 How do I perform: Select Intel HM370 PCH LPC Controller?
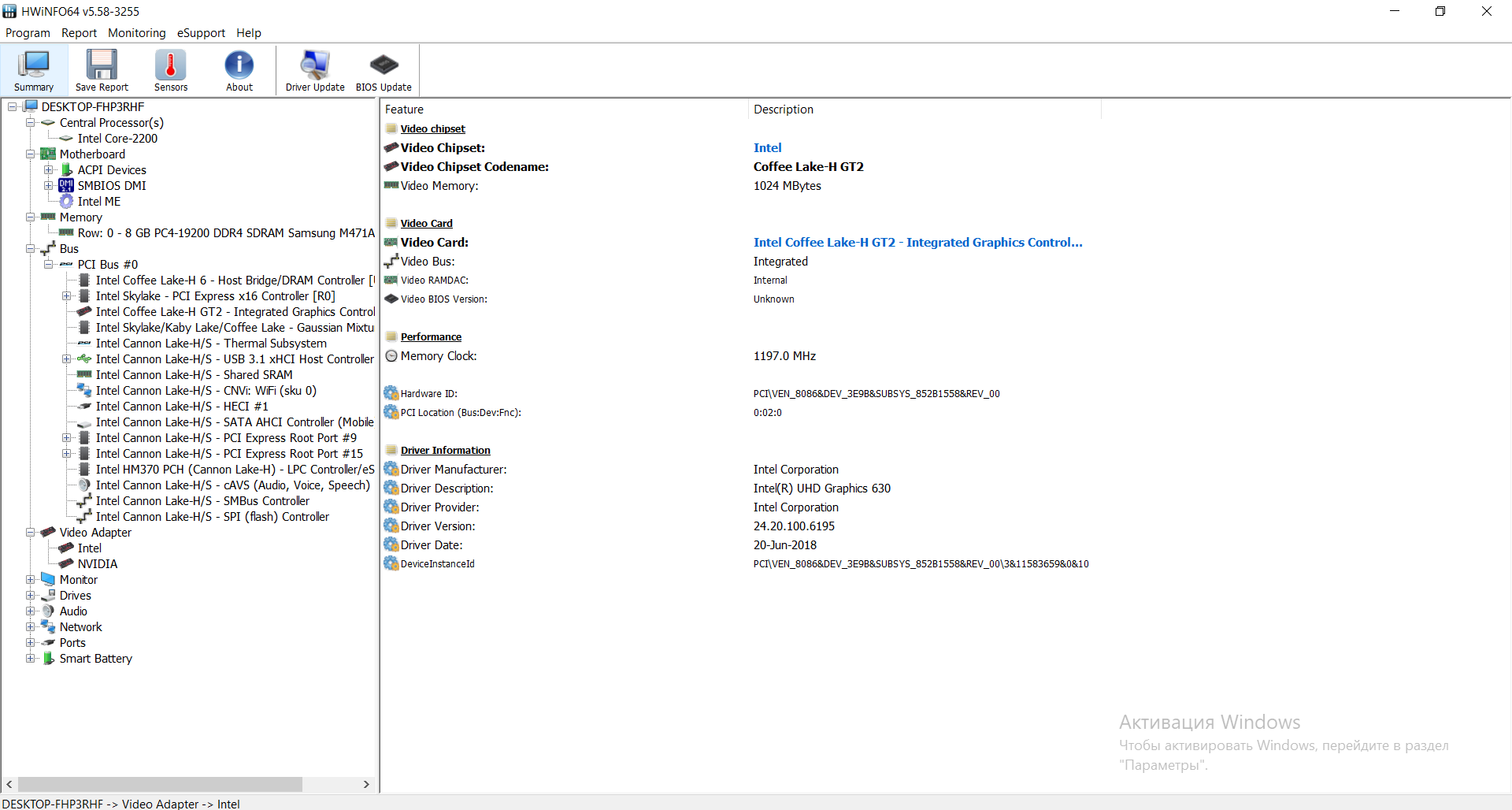point(235,469)
